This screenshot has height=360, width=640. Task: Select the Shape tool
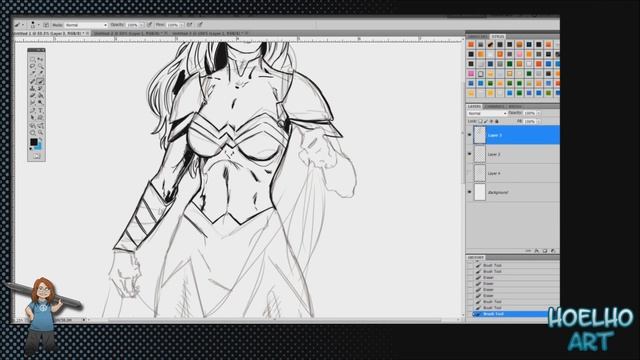[x=40, y=118]
